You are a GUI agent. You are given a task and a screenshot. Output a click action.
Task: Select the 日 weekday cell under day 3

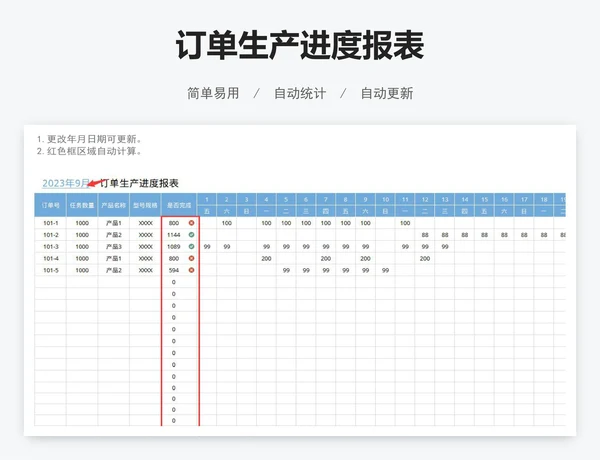coord(246,211)
